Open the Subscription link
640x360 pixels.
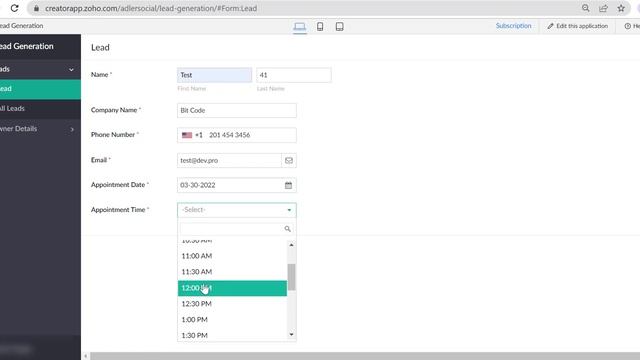pos(513,26)
